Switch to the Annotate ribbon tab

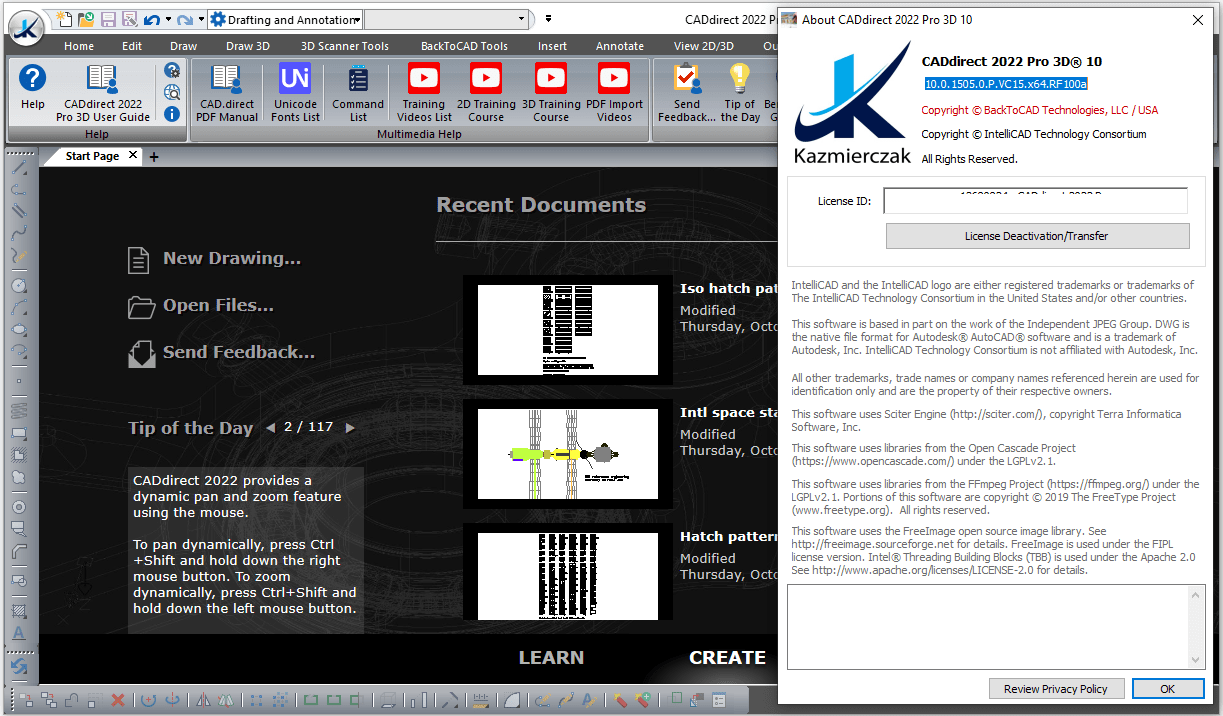620,46
